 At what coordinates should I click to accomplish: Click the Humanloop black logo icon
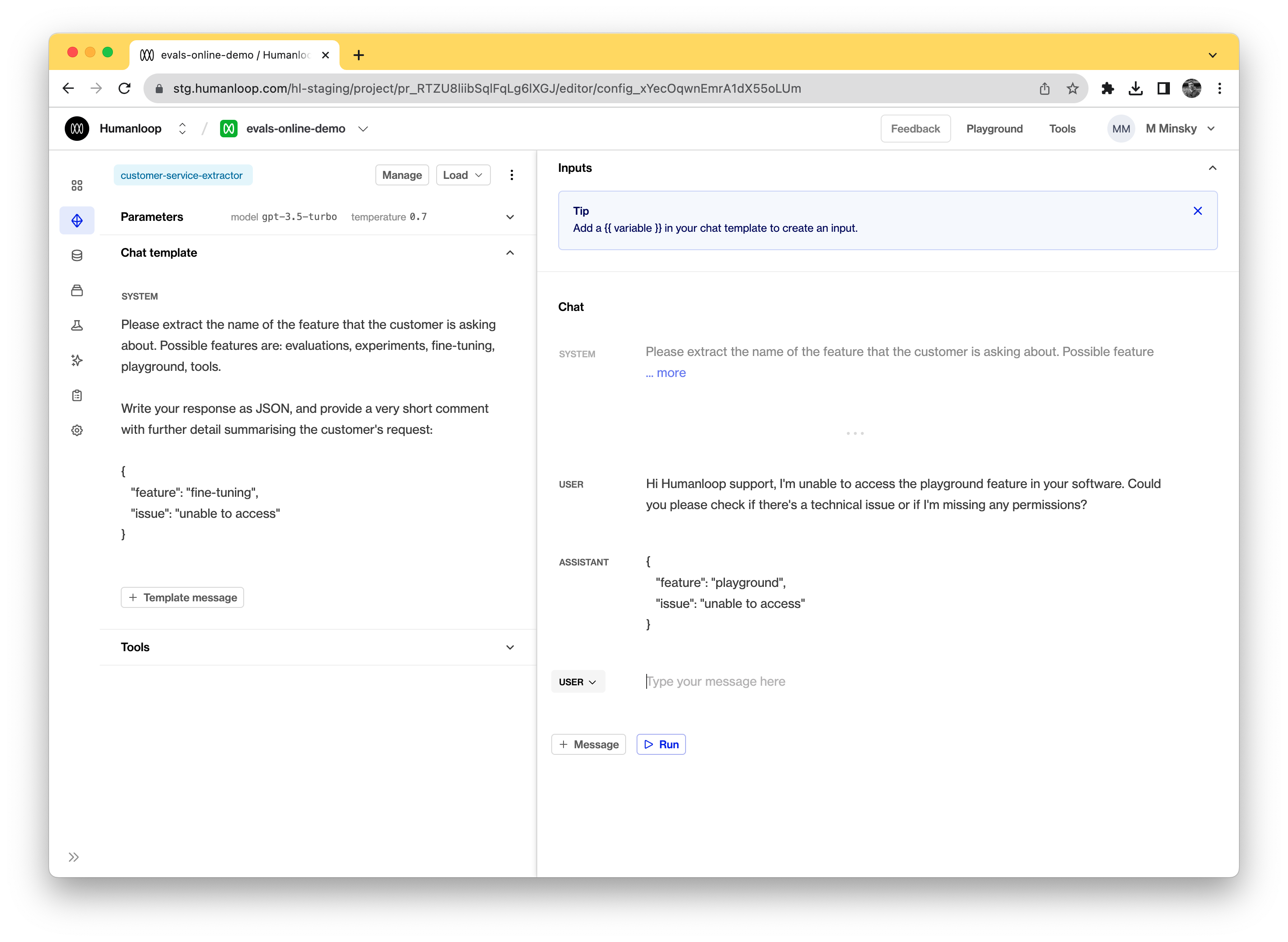[77, 128]
